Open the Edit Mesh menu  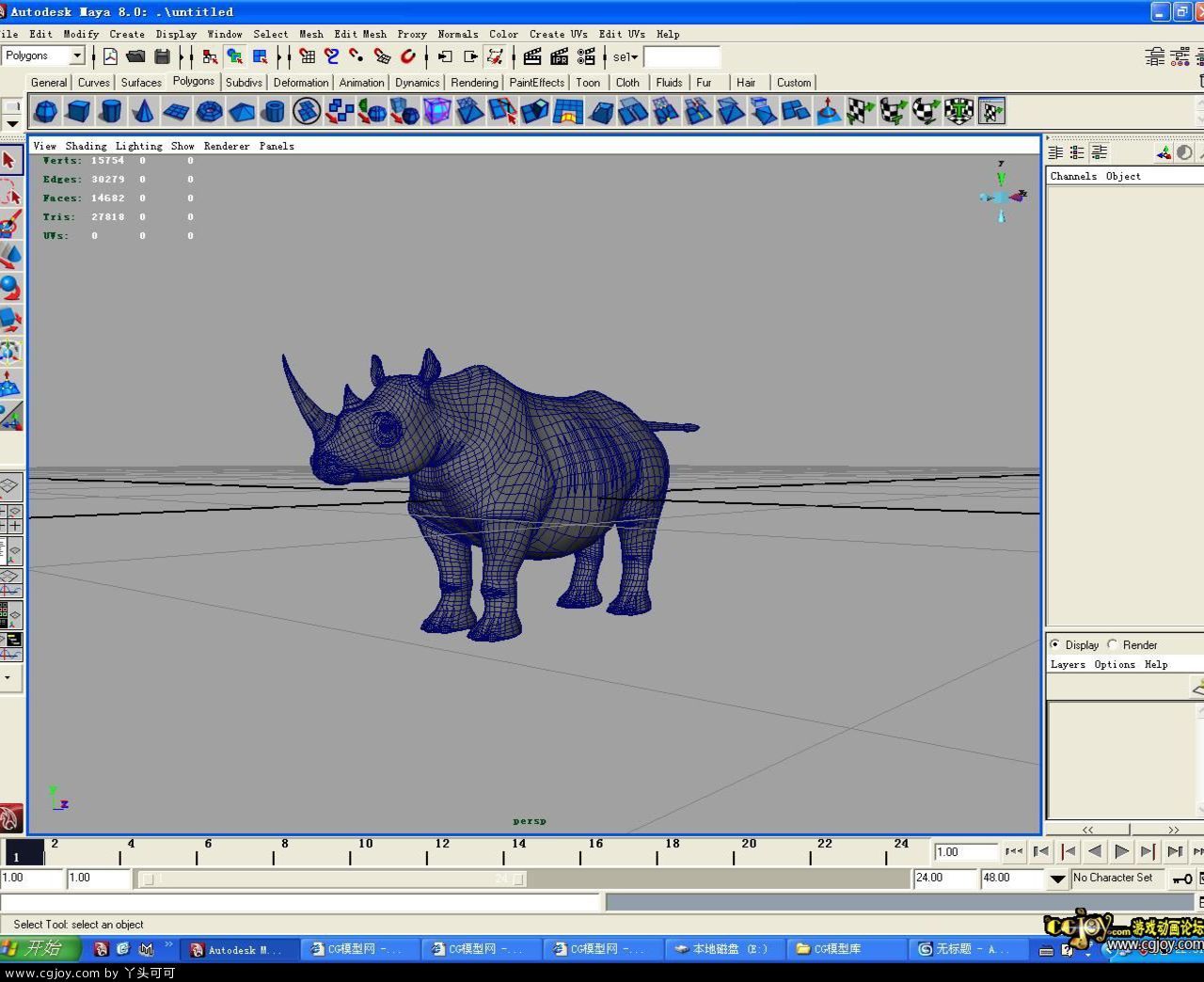360,34
